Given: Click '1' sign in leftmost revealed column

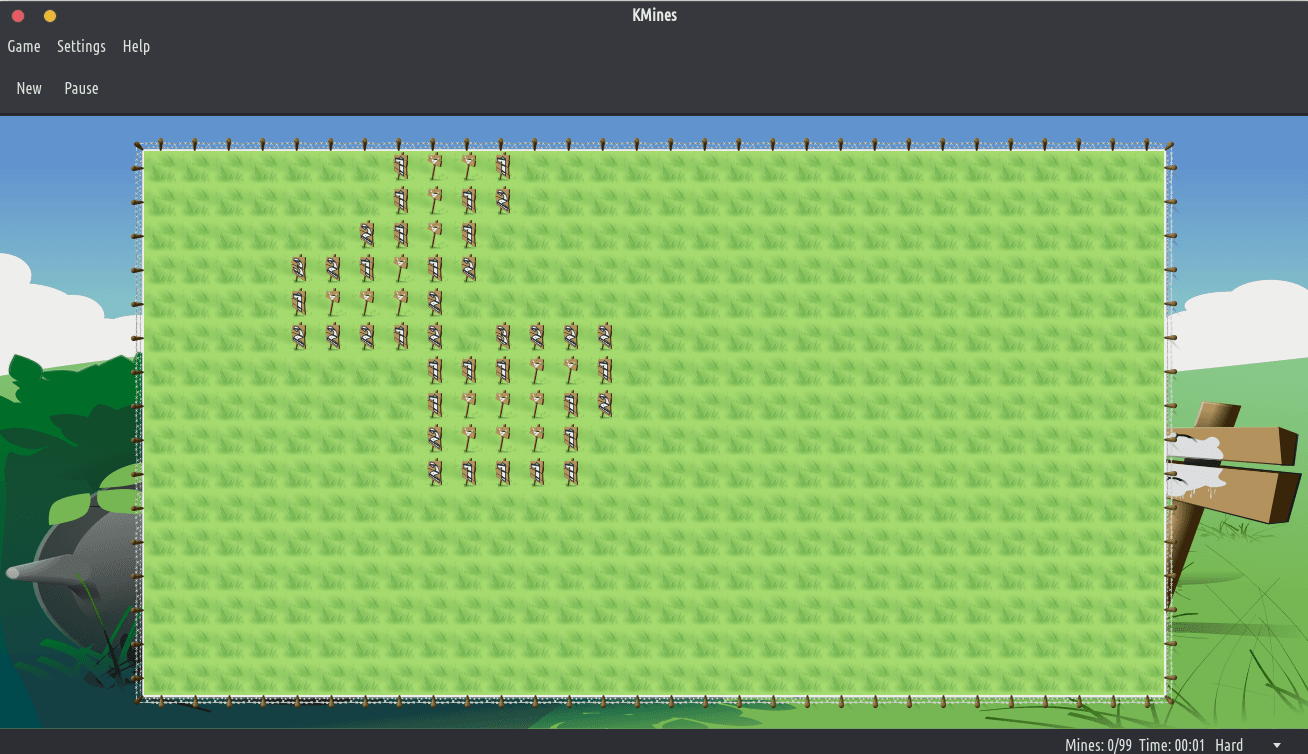Looking at the screenshot, I should pyautogui.click(x=298, y=301).
